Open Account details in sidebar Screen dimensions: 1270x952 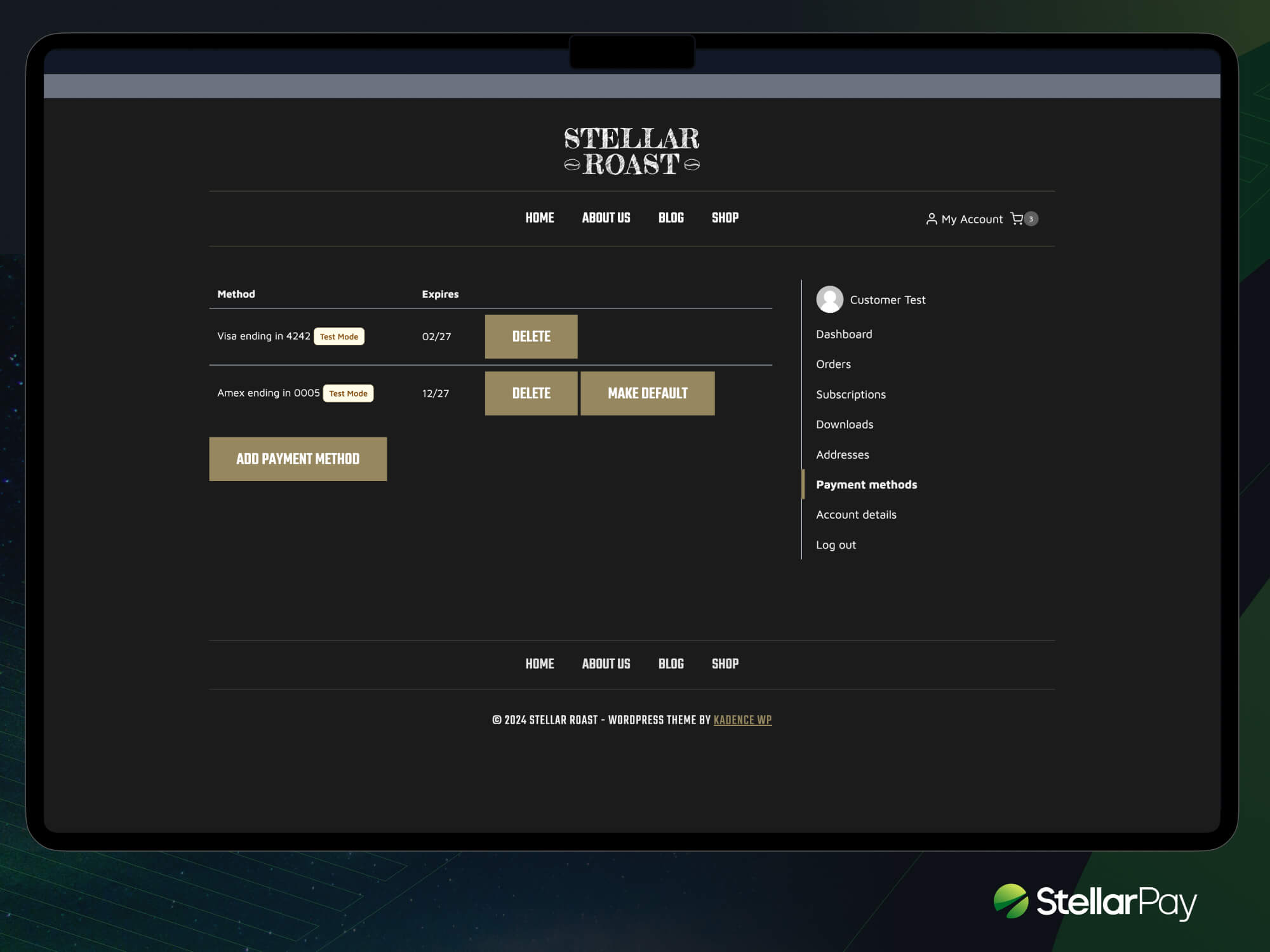click(x=856, y=514)
